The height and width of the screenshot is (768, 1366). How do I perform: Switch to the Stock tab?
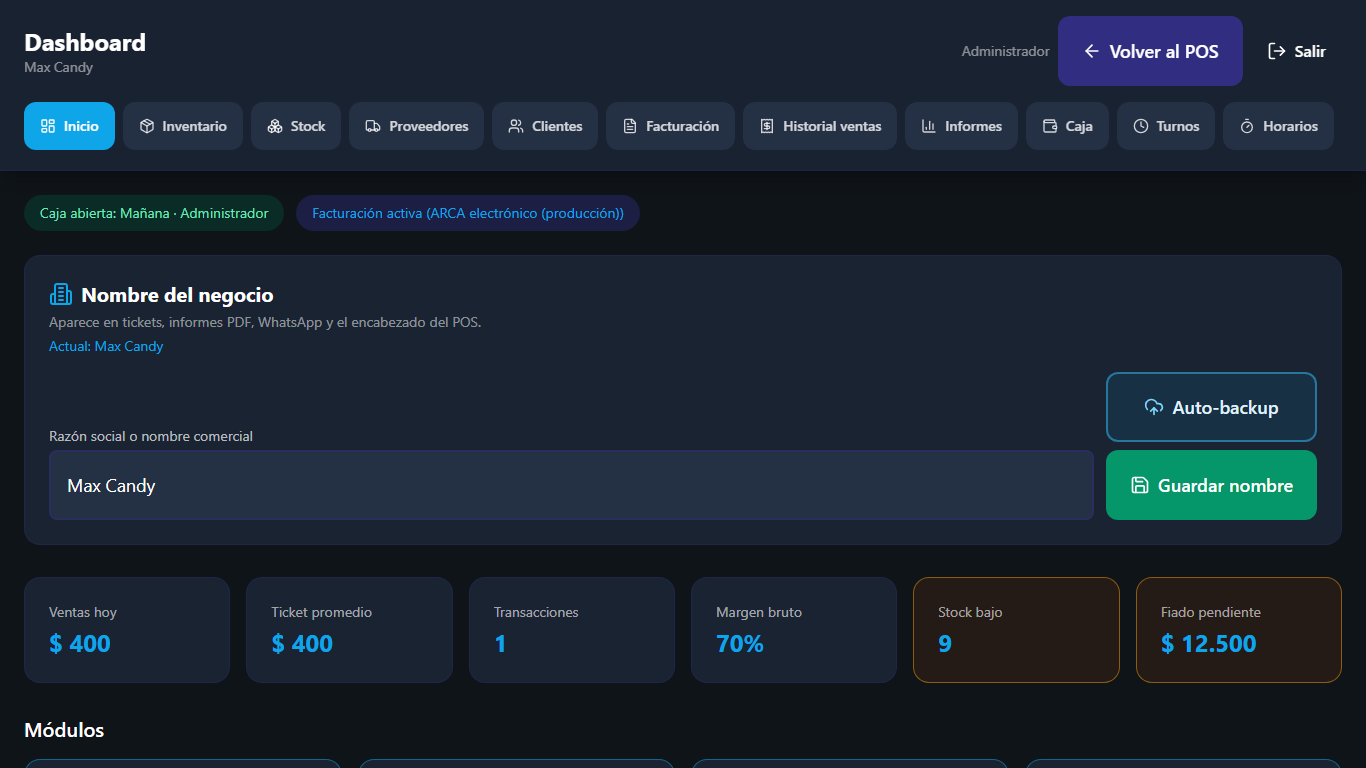[296, 126]
